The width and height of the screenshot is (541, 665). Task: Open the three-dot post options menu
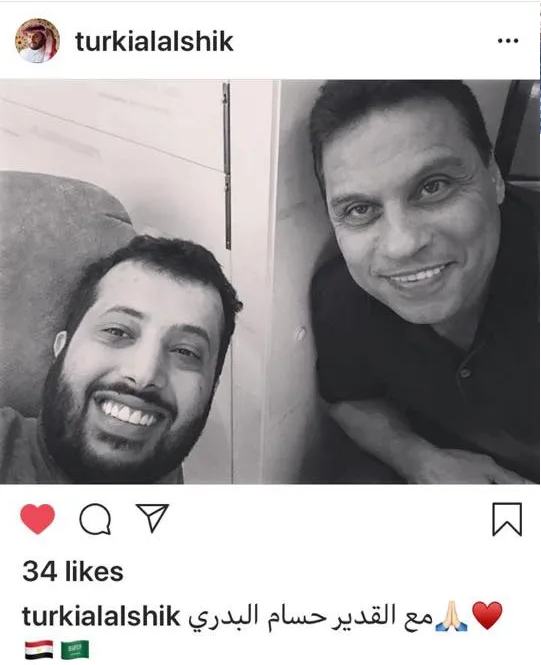508,41
